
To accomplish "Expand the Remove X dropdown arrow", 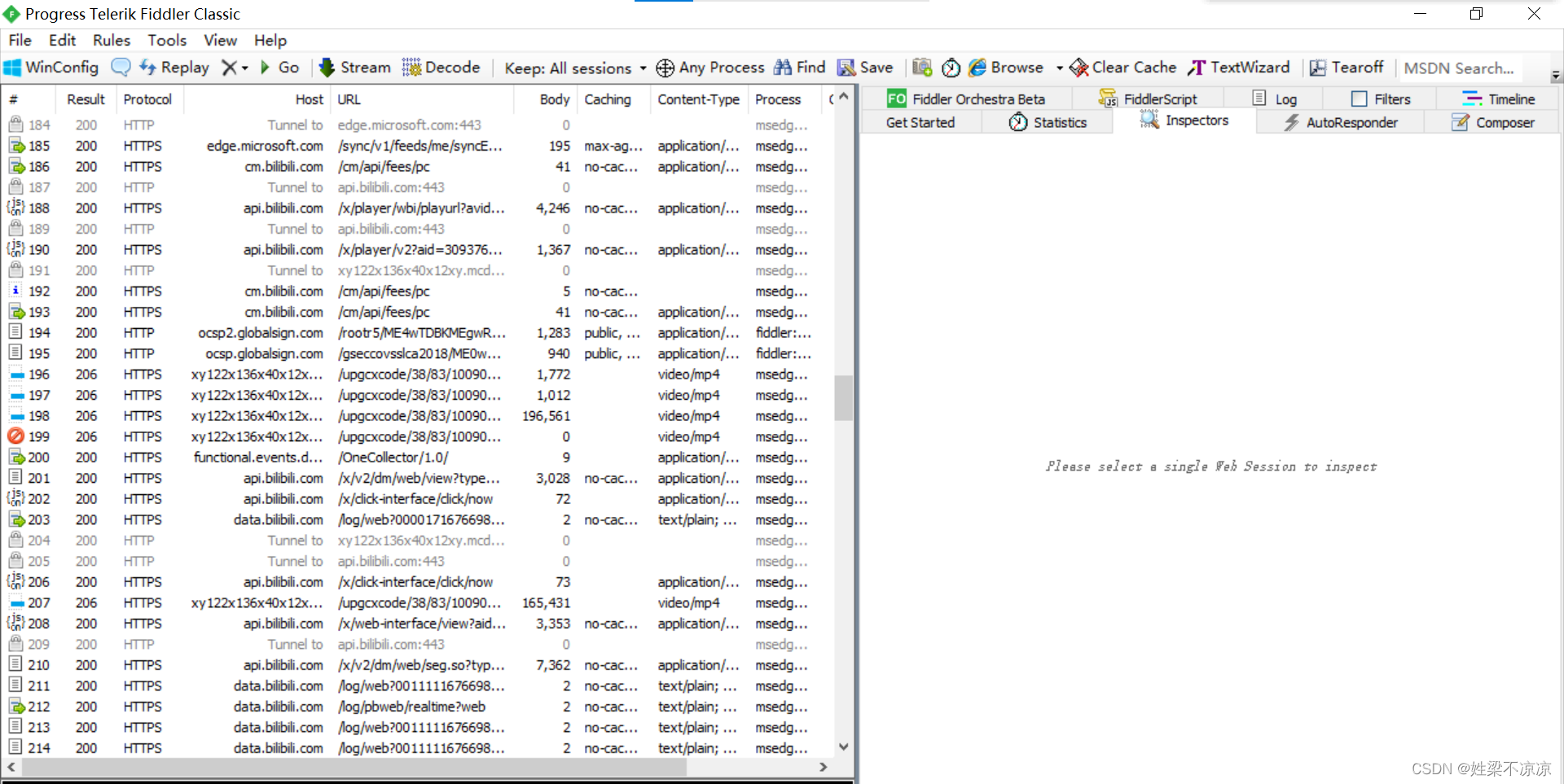I will 244,68.
